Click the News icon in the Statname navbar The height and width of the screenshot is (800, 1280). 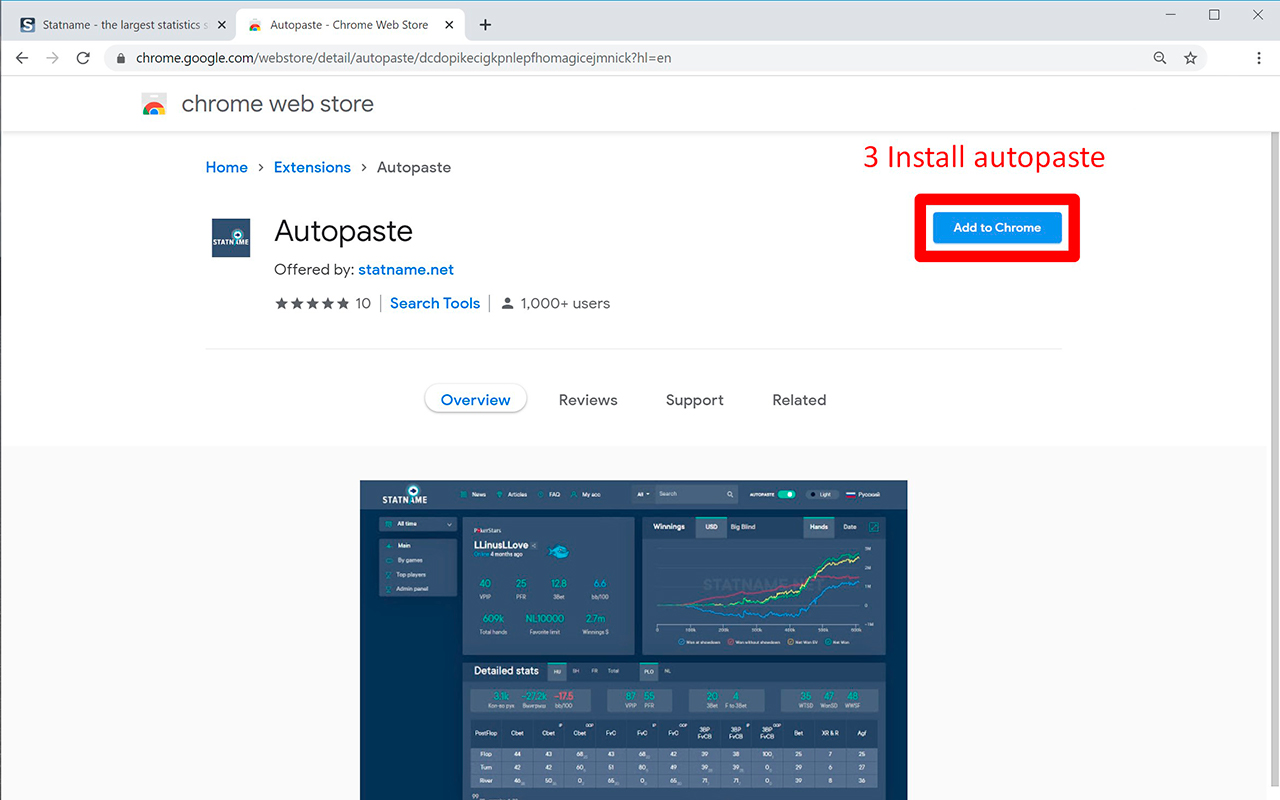coord(463,494)
